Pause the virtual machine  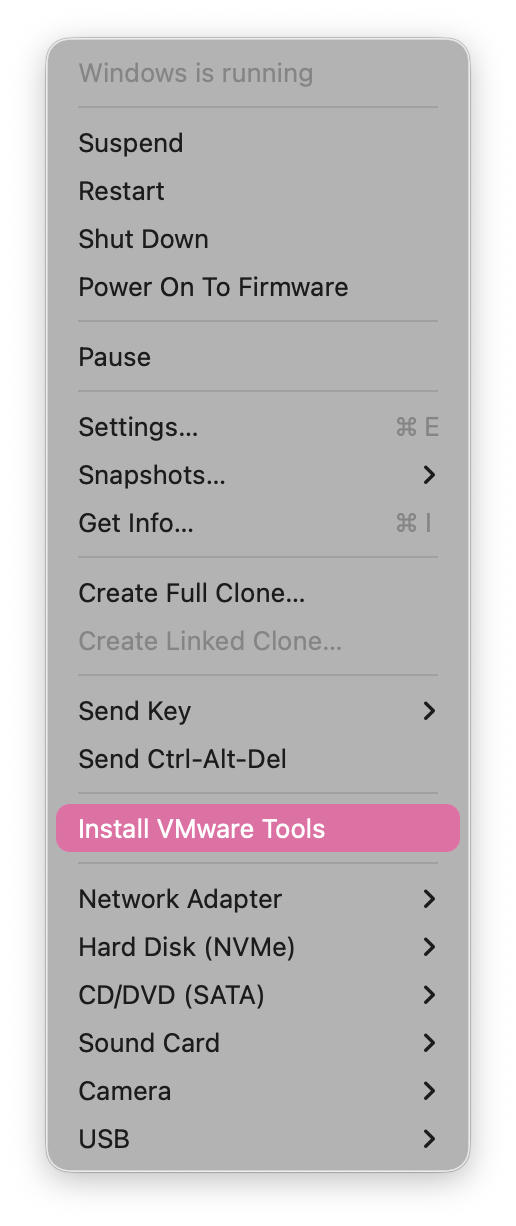click(258, 357)
